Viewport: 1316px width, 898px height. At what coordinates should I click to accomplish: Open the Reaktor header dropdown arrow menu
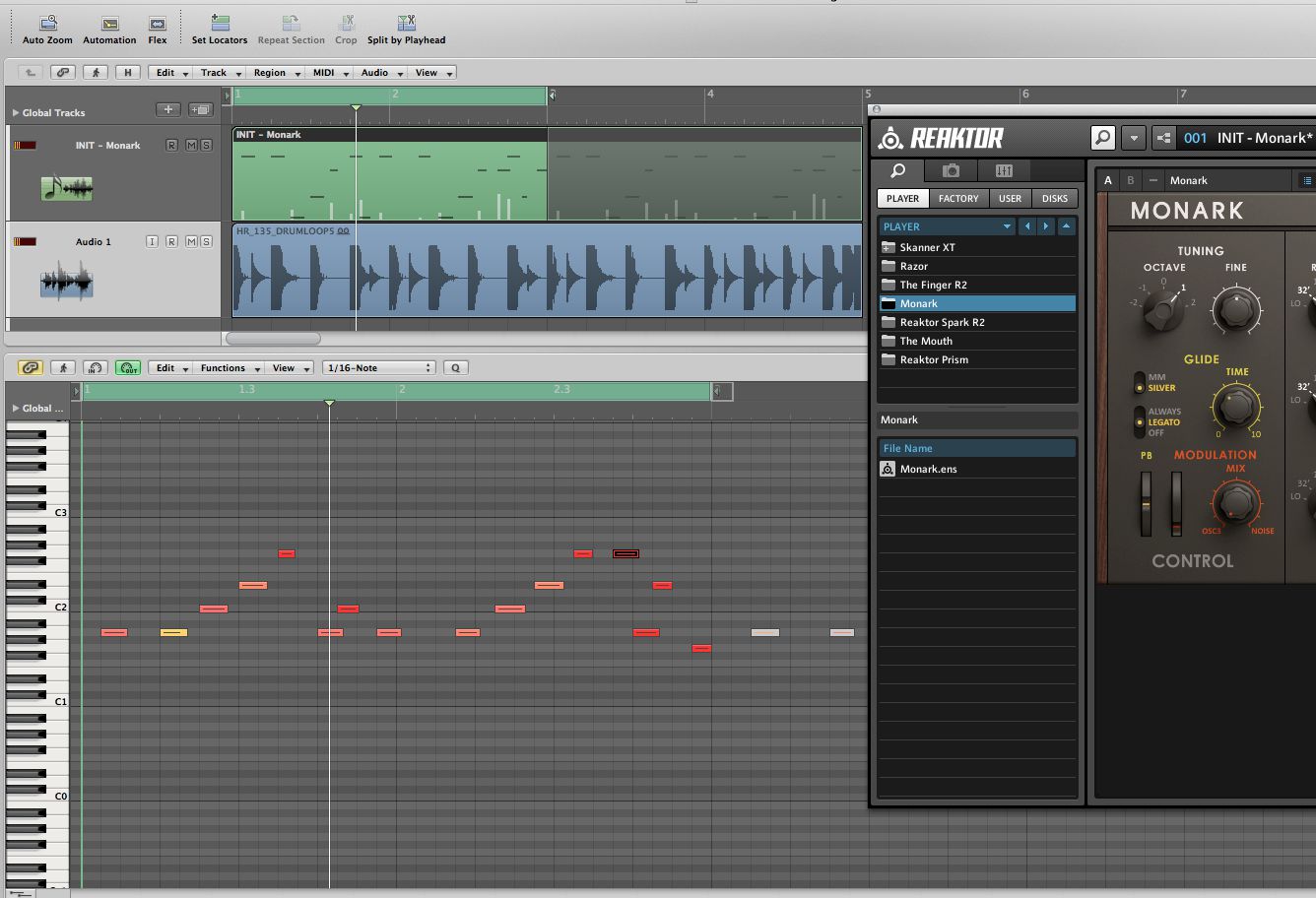[x=1135, y=138]
